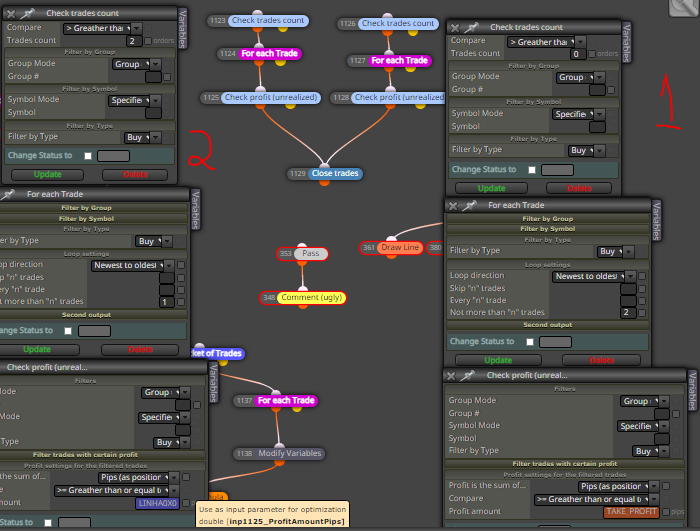Click Delete in left For each Trade panel
This screenshot has width=700, height=531.
[140, 350]
